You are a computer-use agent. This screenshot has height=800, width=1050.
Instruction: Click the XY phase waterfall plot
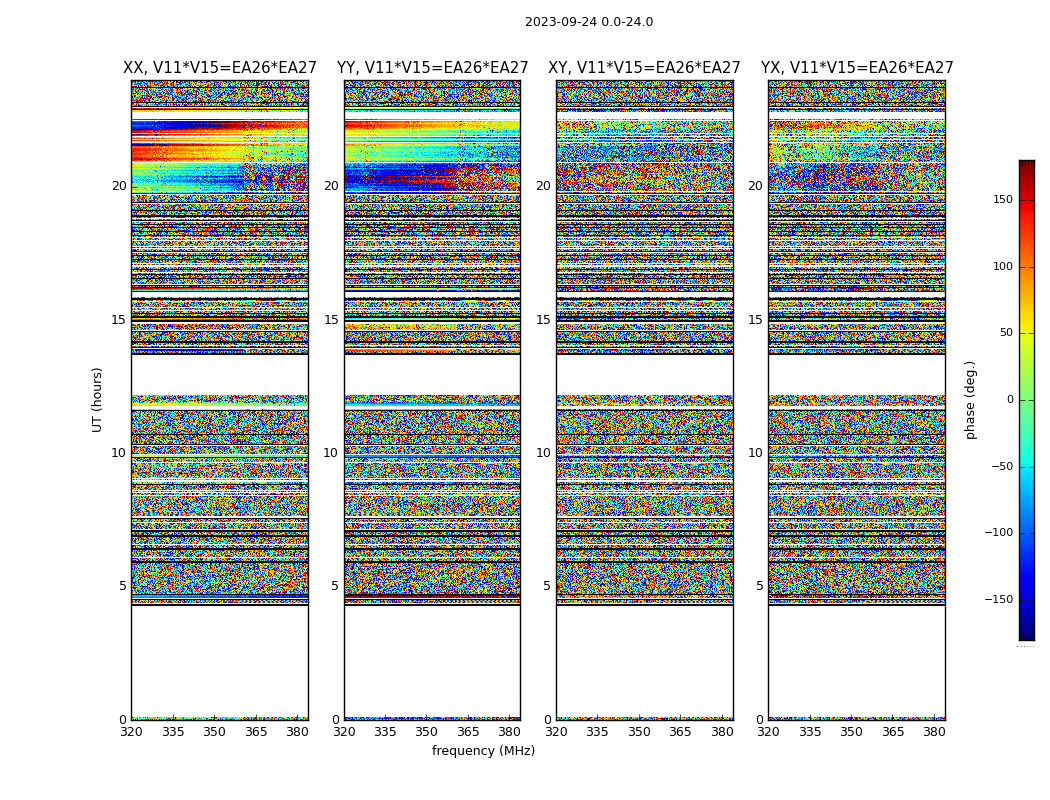coord(645,400)
